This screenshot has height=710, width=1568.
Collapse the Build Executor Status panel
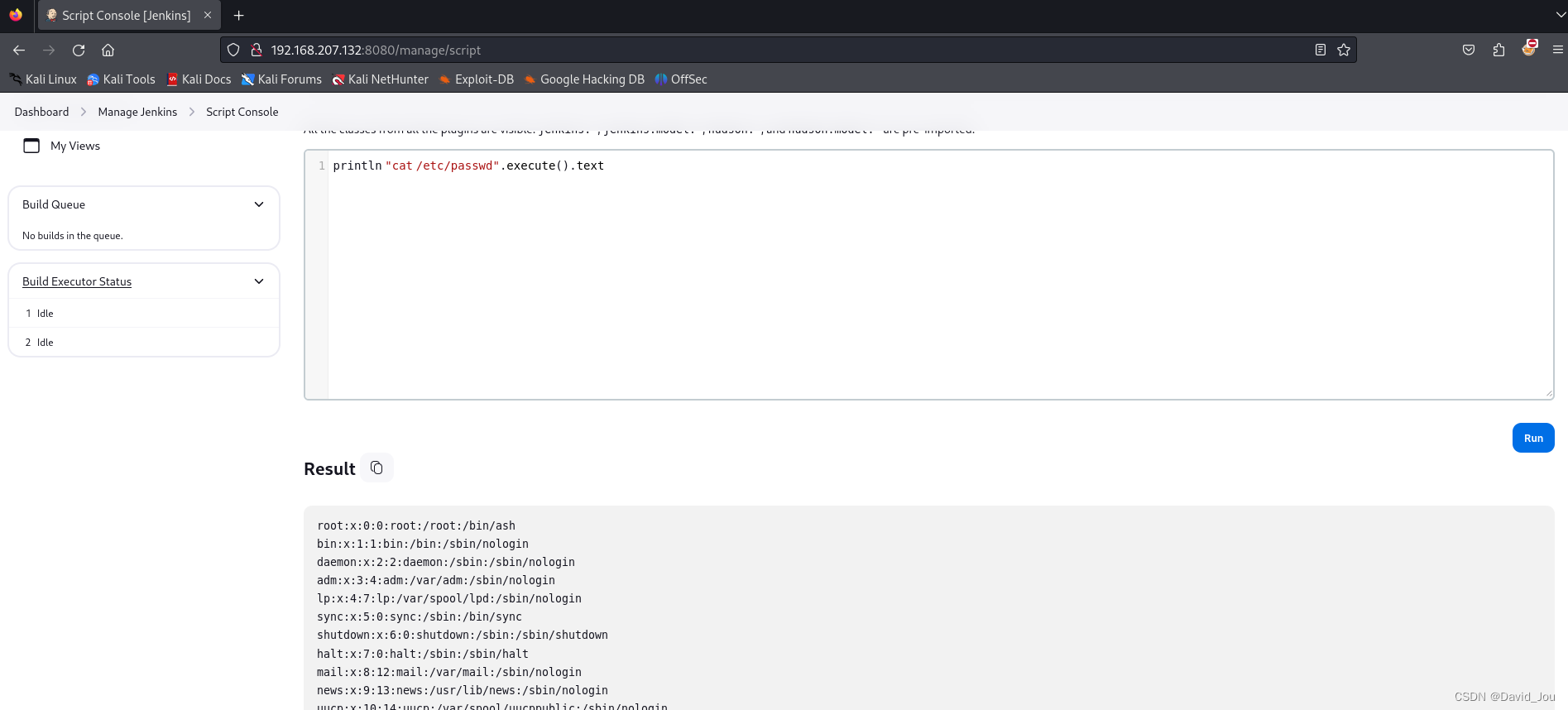pos(259,281)
